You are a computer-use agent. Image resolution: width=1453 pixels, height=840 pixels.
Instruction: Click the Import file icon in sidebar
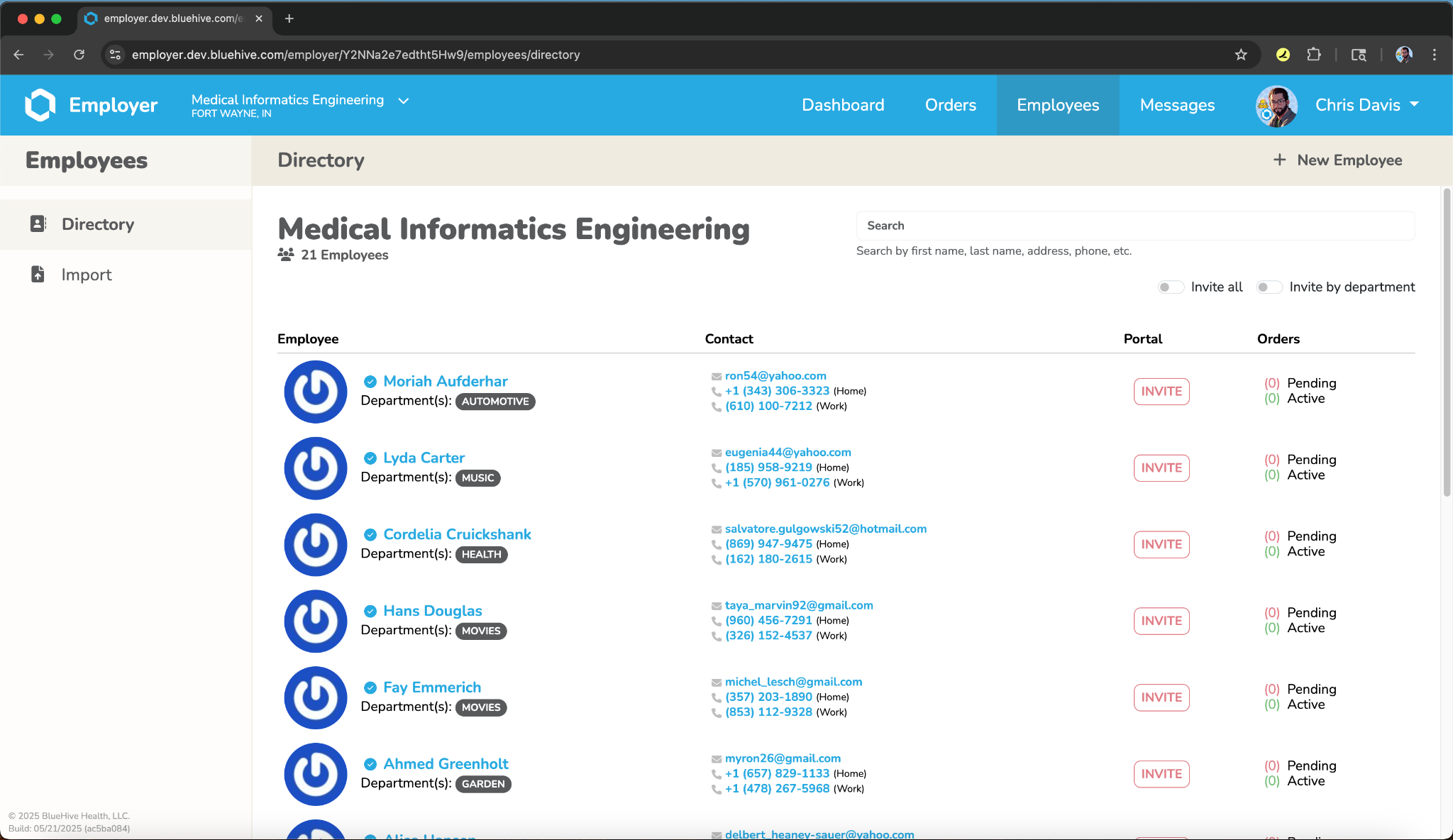click(38, 275)
